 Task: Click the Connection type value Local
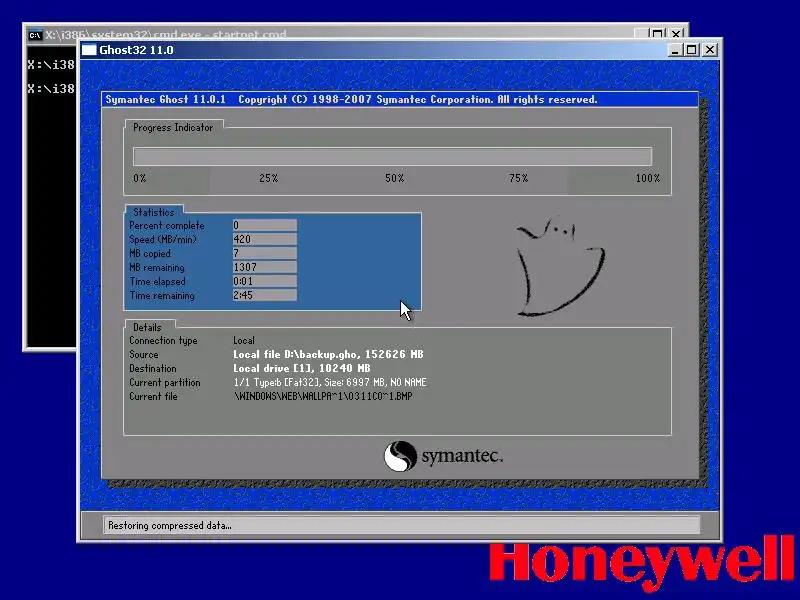coord(244,340)
